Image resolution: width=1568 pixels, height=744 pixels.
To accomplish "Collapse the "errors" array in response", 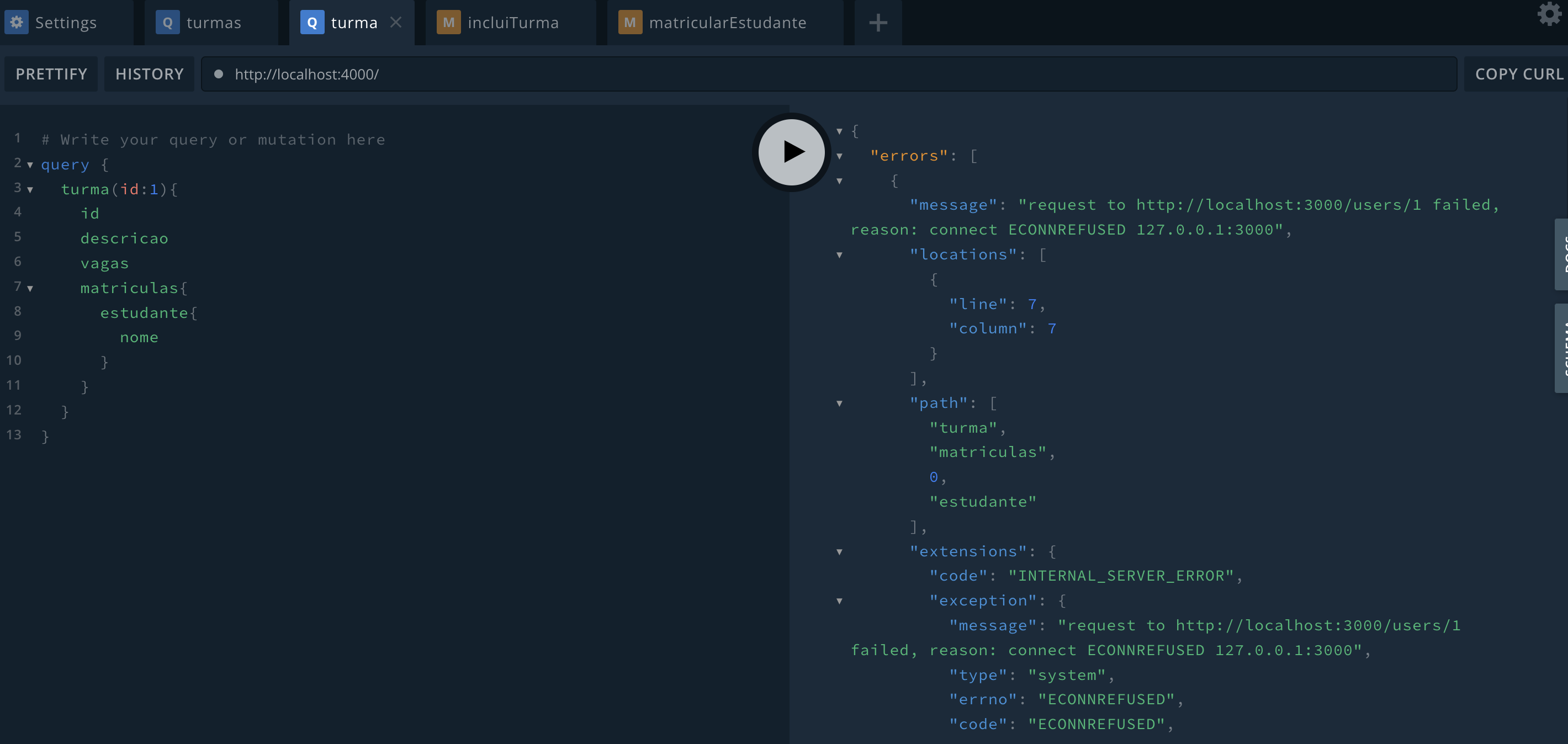I will (839, 156).
